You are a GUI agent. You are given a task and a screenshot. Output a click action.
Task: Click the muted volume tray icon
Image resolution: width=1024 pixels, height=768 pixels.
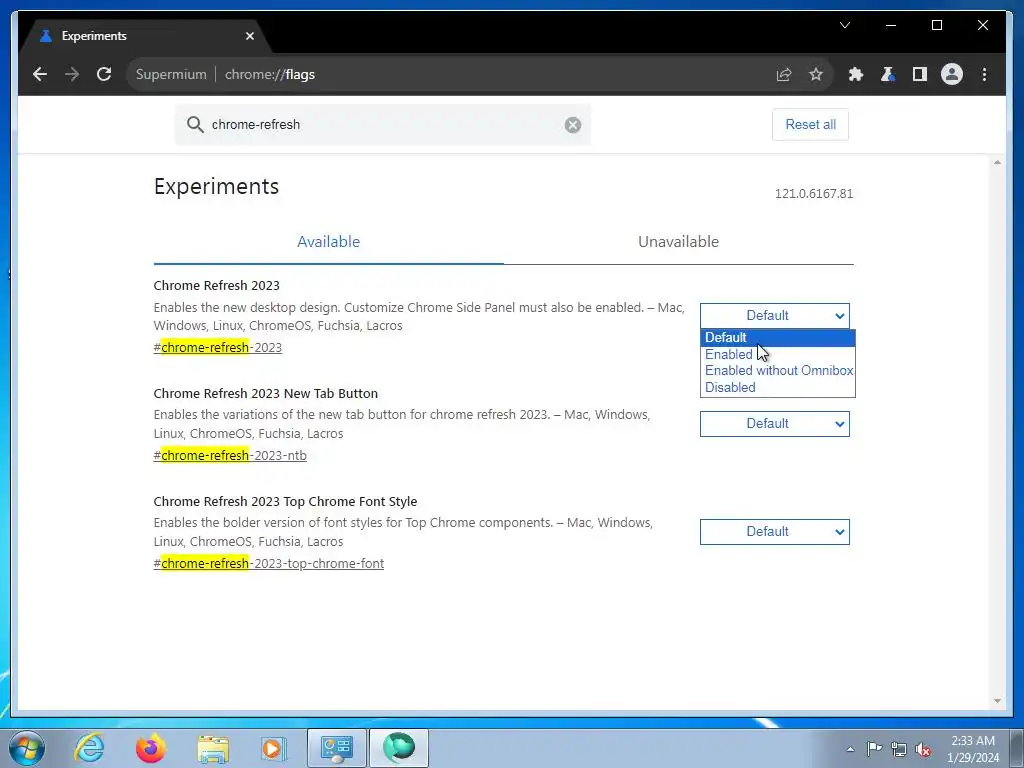(x=923, y=749)
